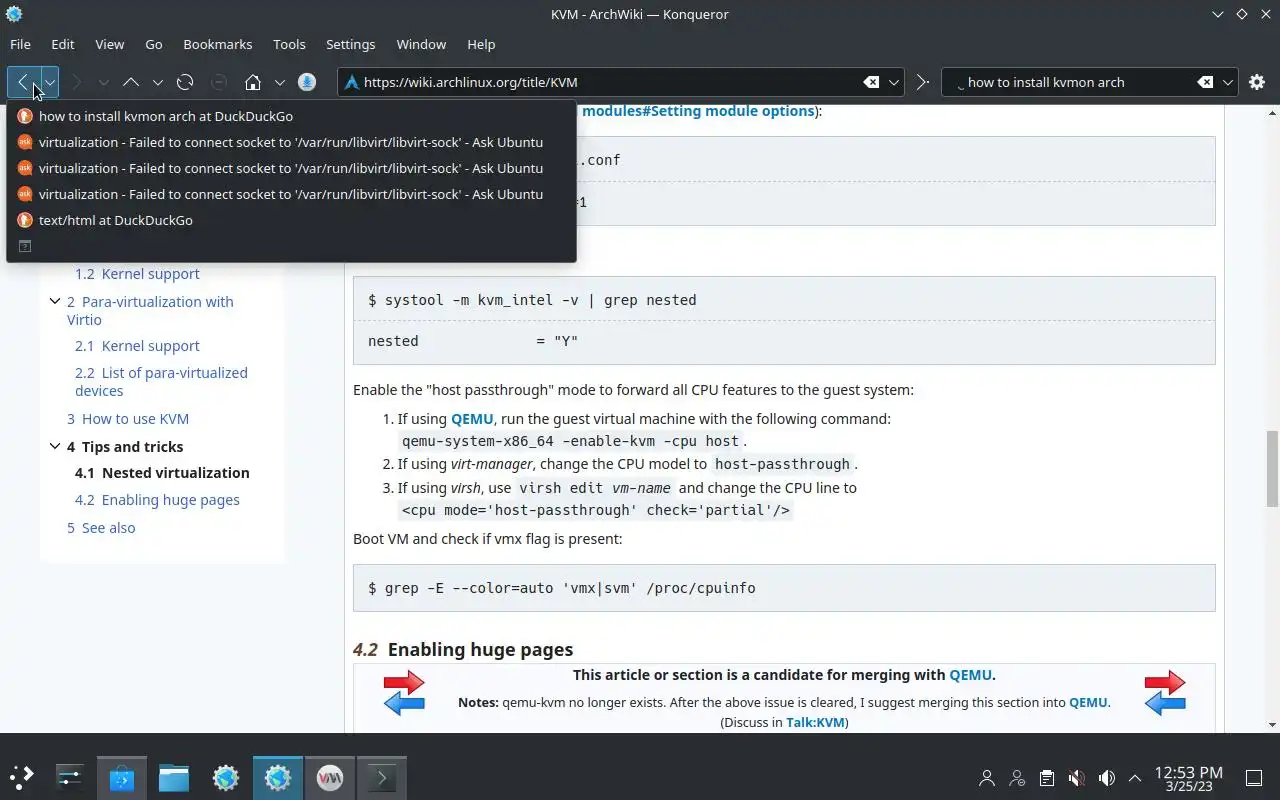This screenshot has width=1280, height=800.
Task: Open the Window menu
Action: tap(421, 44)
